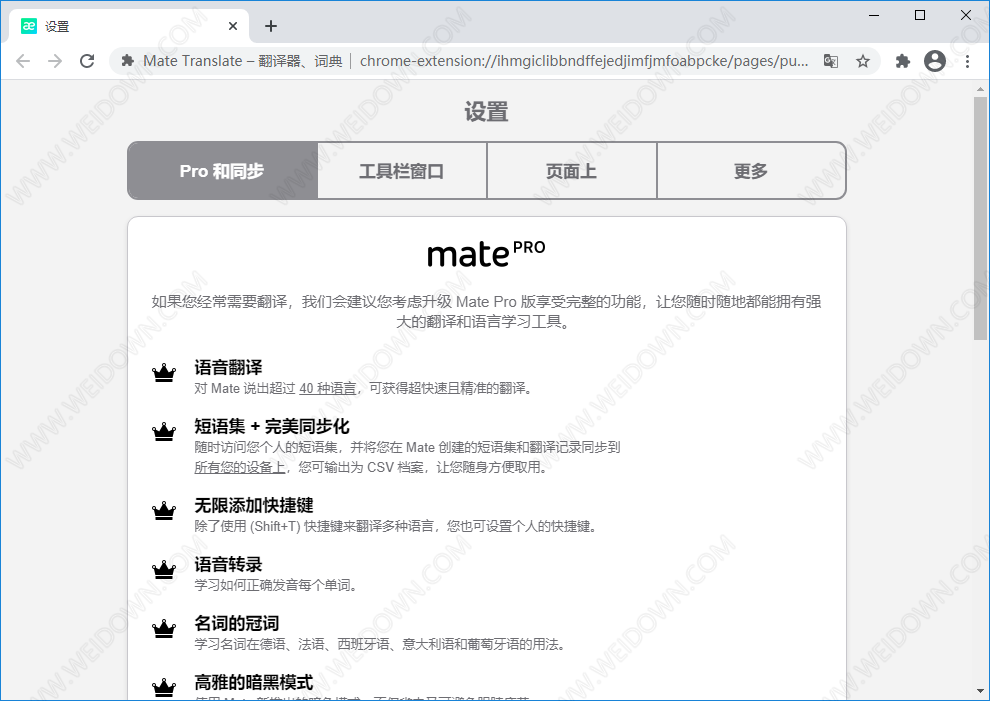
Task: Click the address bar URL field
Action: [580, 61]
